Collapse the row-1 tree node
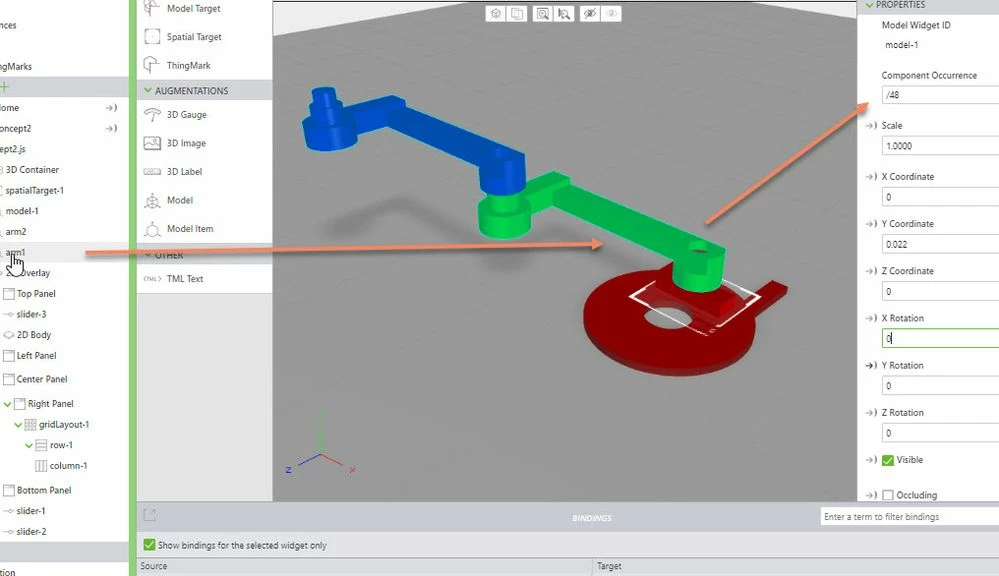This screenshot has width=999, height=576. (29, 445)
